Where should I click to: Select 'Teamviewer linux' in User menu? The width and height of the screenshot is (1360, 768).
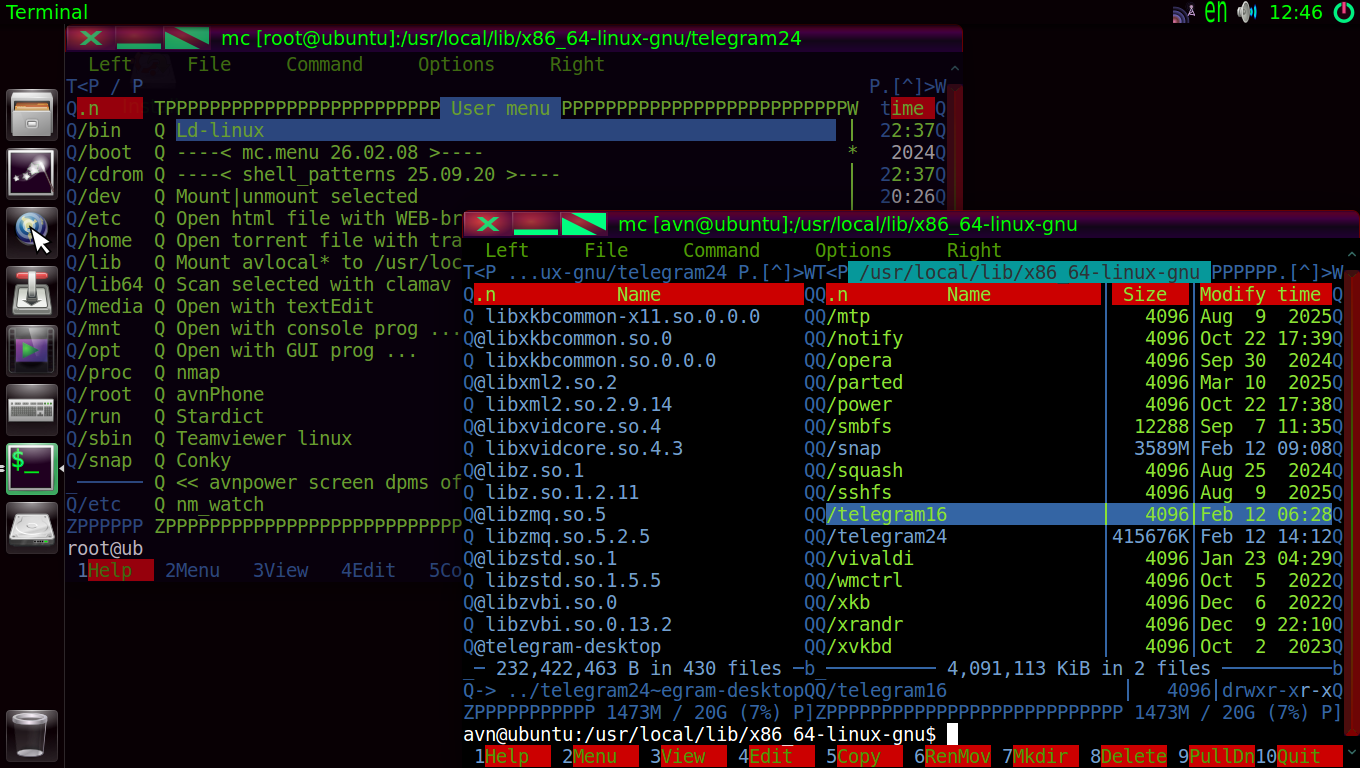point(264,438)
